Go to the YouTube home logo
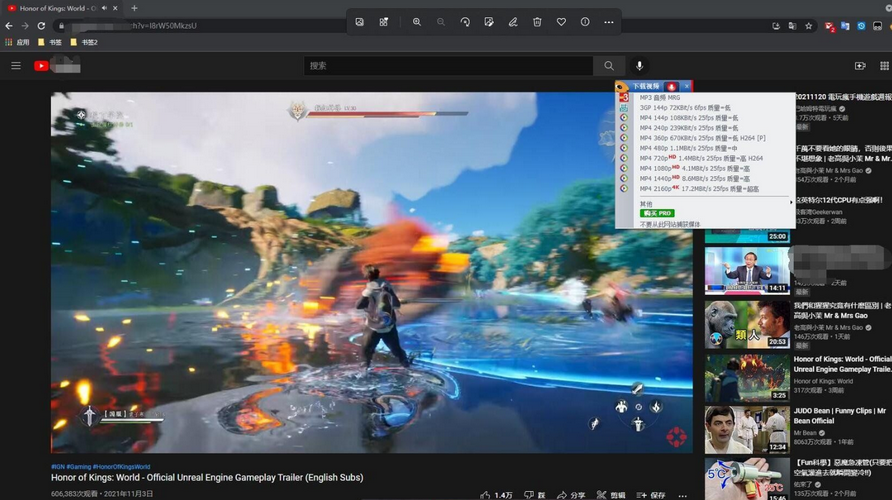Viewport: 892px width, 500px height. pos(41,66)
